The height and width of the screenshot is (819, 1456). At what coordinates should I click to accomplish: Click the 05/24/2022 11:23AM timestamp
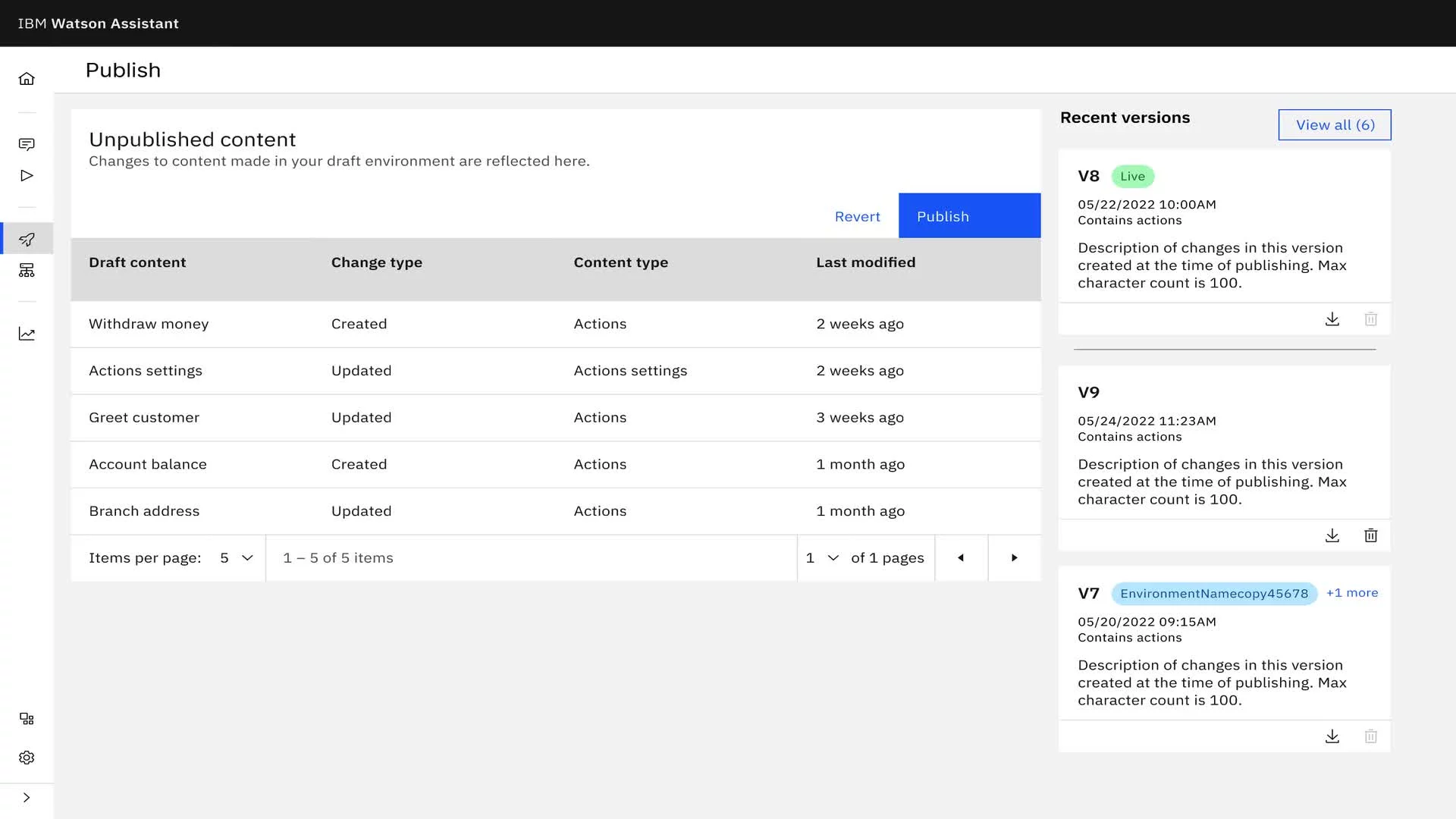pos(1147,421)
